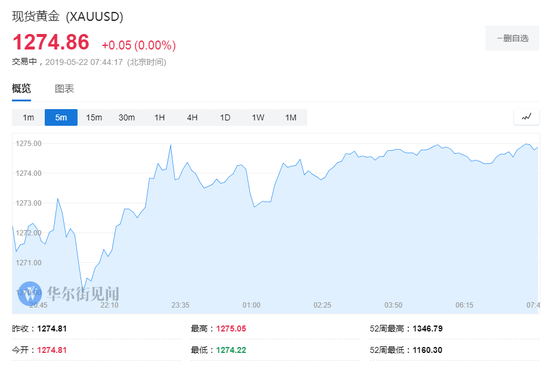Click the 删自选 remove-from-watchlist button

point(512,38)
